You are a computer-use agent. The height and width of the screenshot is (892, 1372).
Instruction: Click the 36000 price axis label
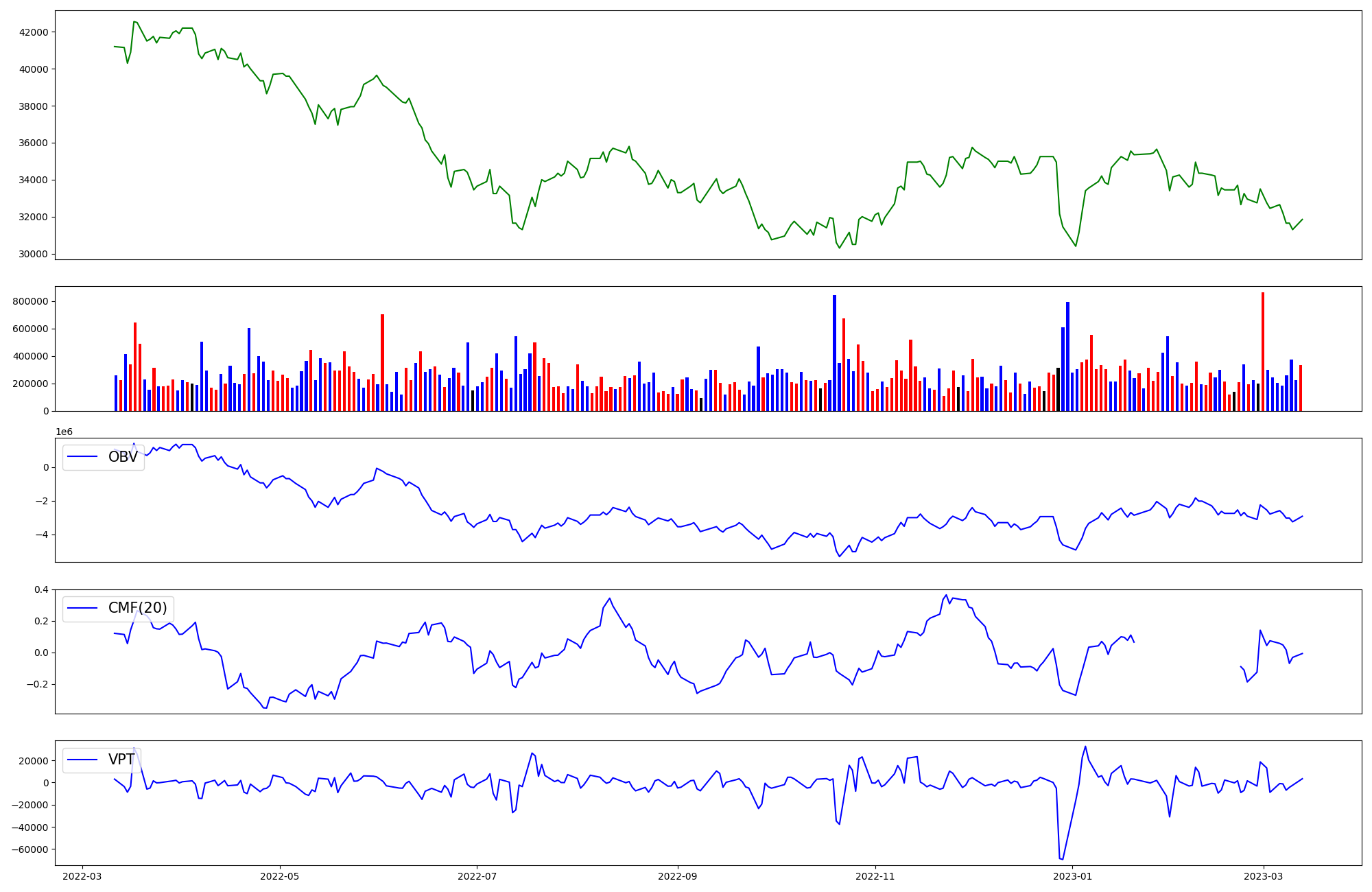(x=34, y=143)
